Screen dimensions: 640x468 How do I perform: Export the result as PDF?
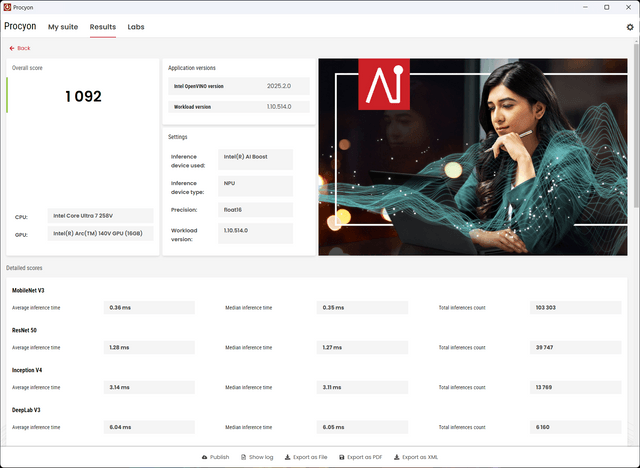pos(360,457)
